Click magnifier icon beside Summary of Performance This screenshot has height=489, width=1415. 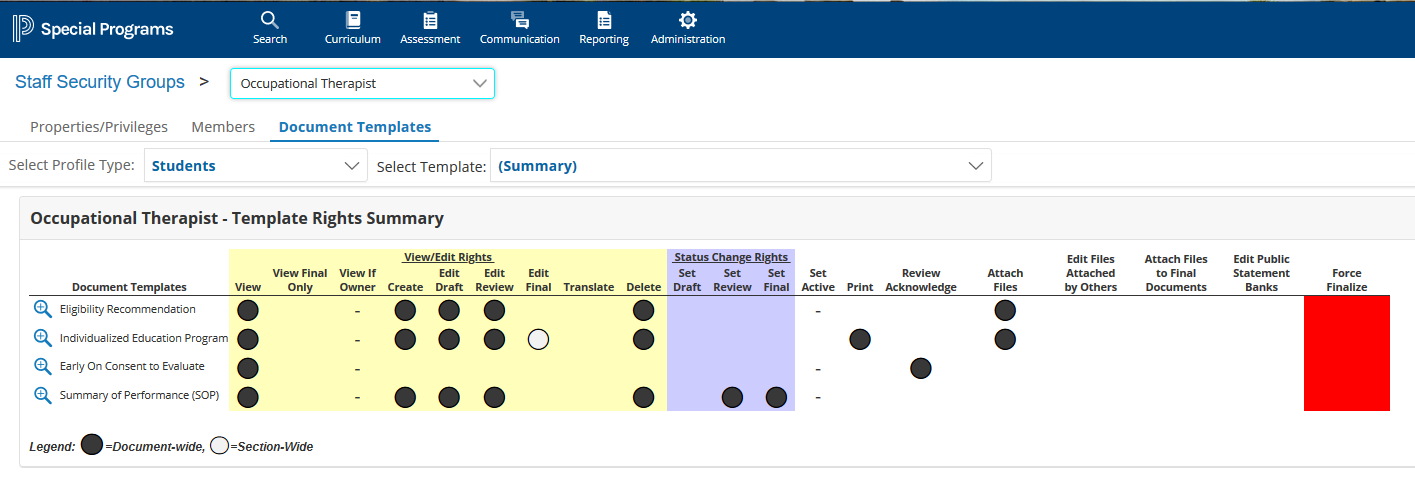pyautogui.click(x=43, y=395)
